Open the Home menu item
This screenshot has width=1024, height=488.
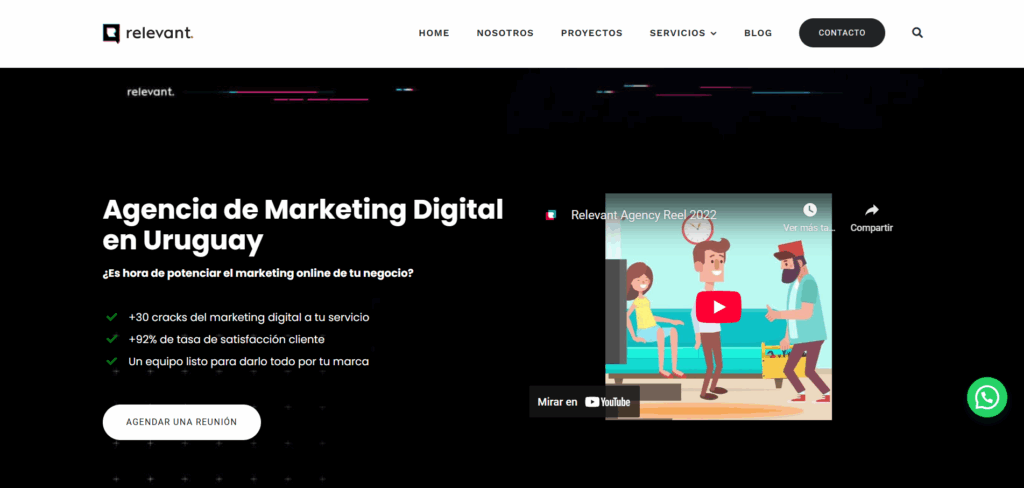tap(434, 33)
